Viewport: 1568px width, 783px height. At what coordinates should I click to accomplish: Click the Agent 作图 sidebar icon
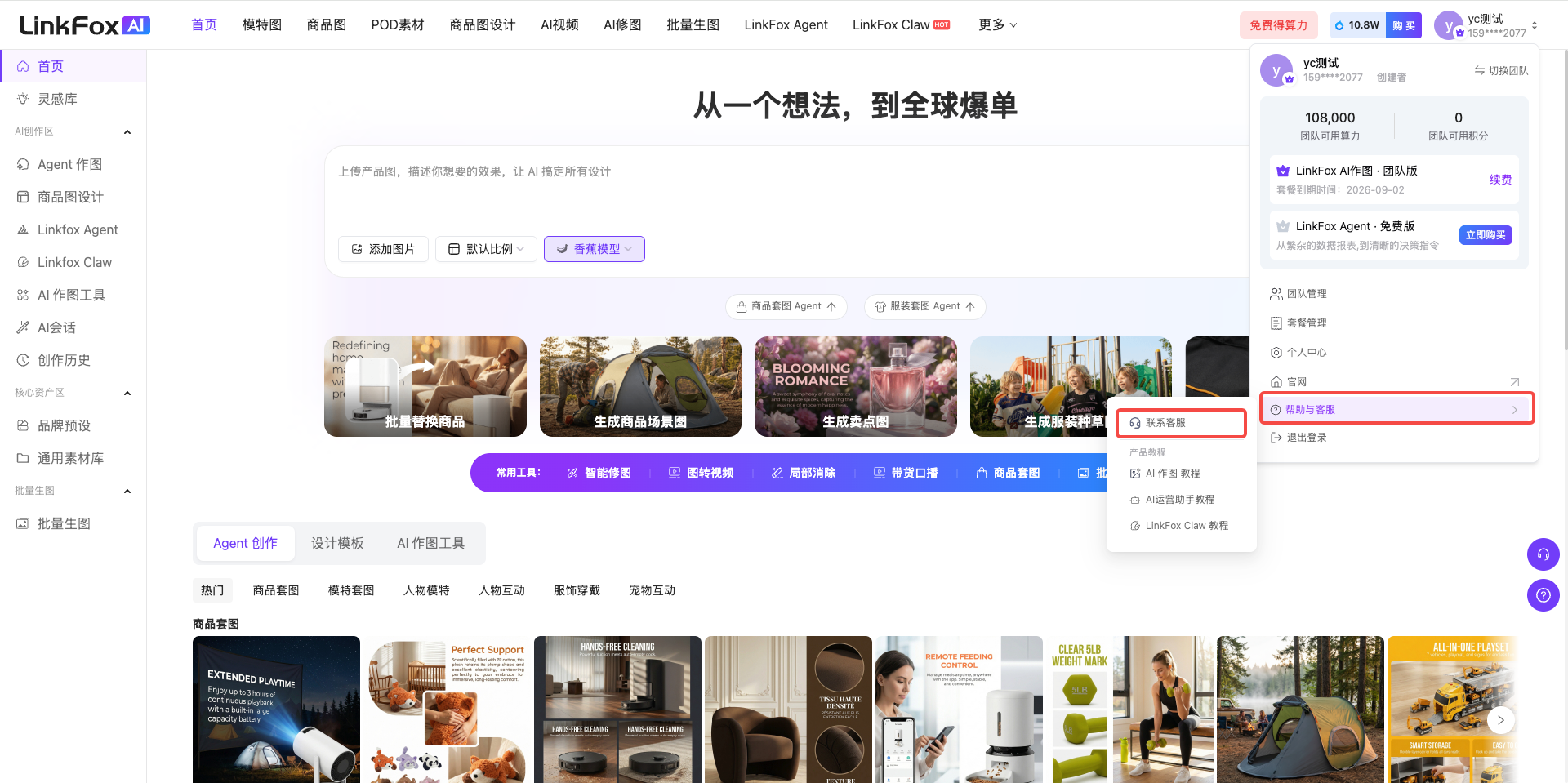23,164
